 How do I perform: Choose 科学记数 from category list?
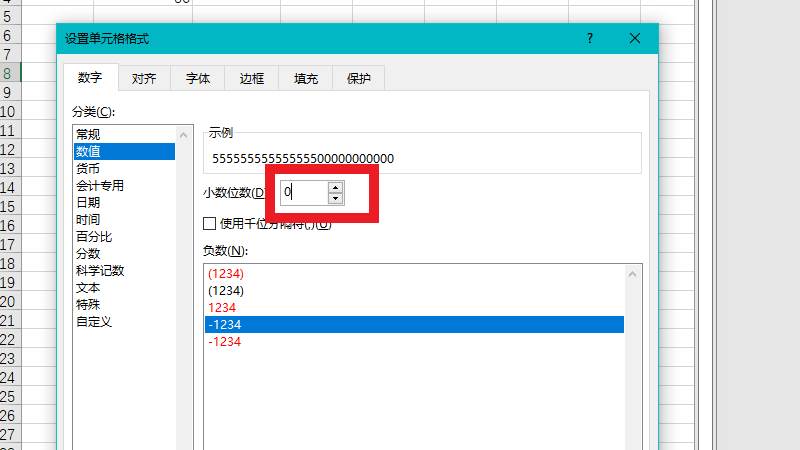coord(100,271)
